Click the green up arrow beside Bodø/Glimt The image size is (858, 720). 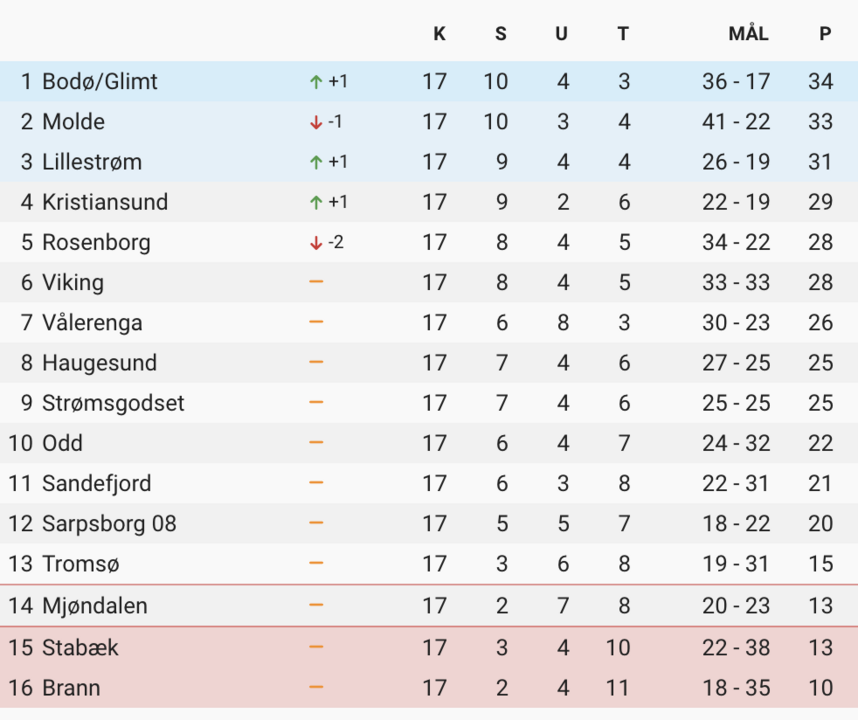pos(316,82)
